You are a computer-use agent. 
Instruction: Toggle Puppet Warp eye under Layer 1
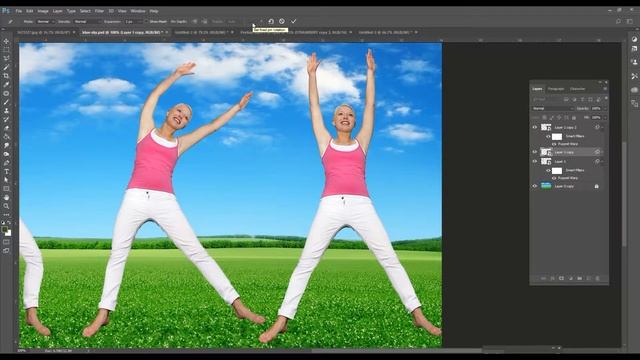coord(554,178)
